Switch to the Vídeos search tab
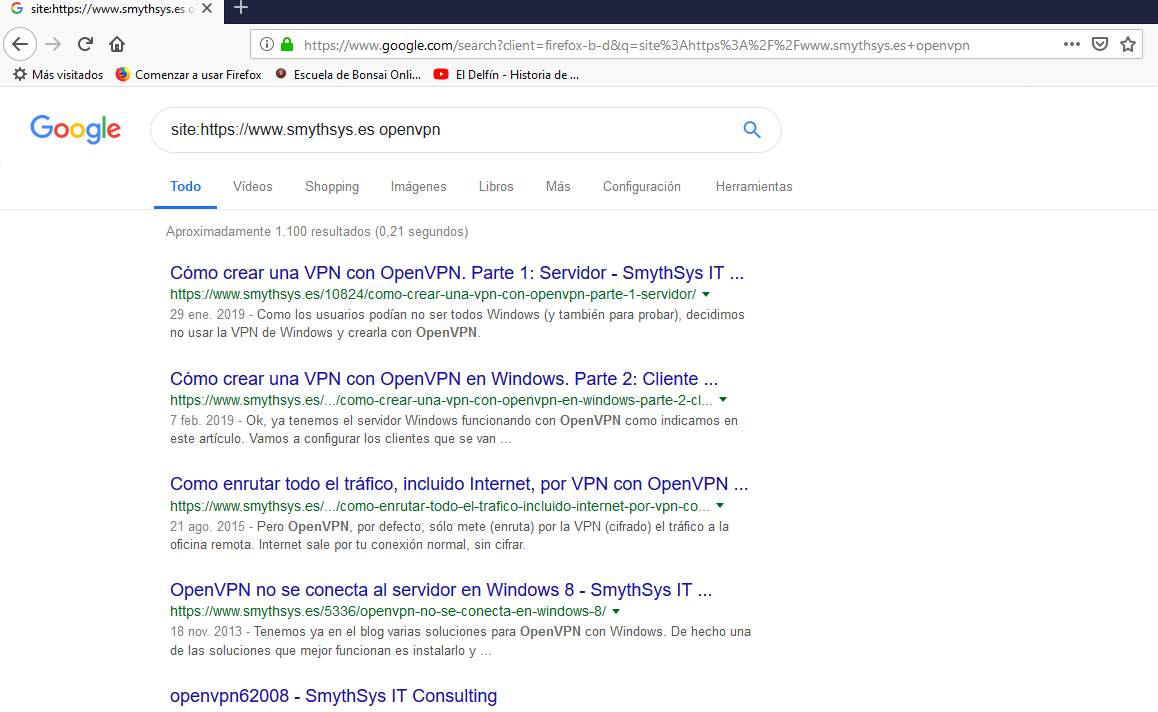Image resolution: width=1158 pixels, height=712 pixels. click(252, 187)
